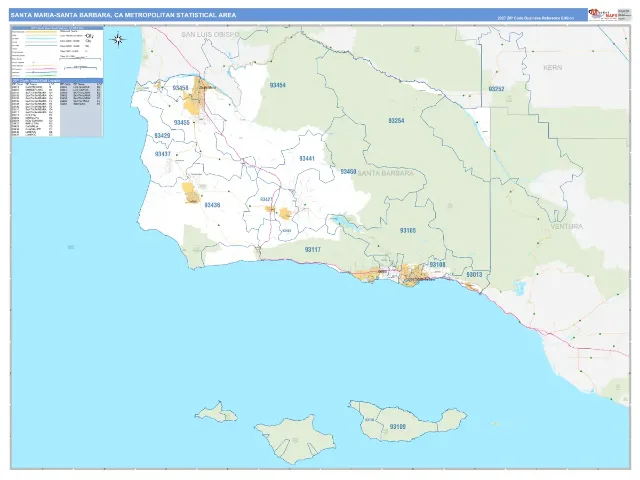Click the ZIP Code Business Reference Edition subtitle
The width and height of the screenshot is (640, 480).
(x=536, y=18)
